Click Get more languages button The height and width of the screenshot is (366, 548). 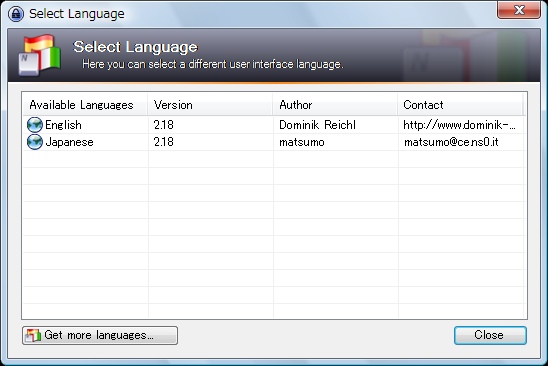coord(100,336)
